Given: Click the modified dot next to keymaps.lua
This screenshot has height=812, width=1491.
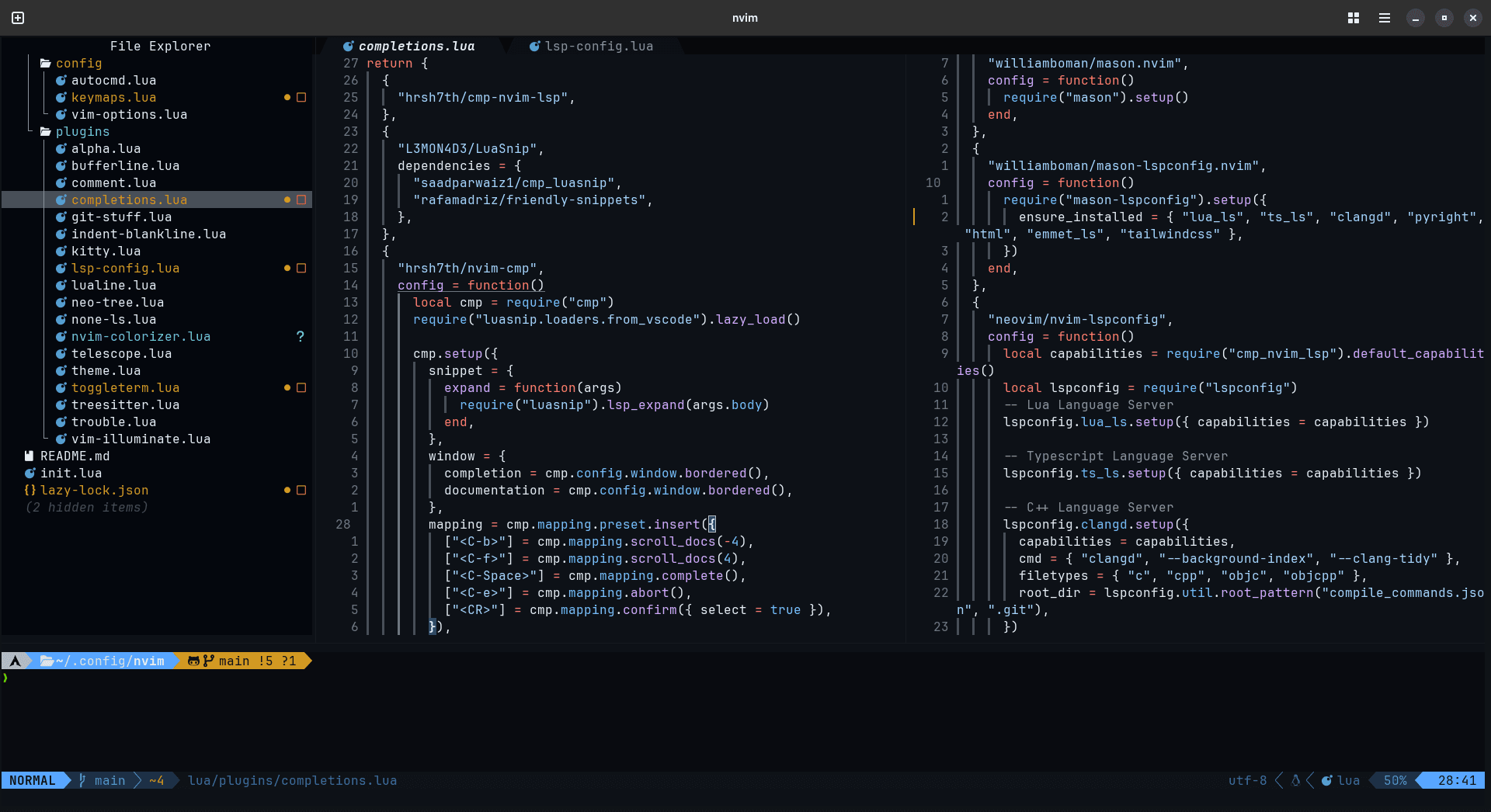Looking at the screenshot, I should (x=286, y=97).
